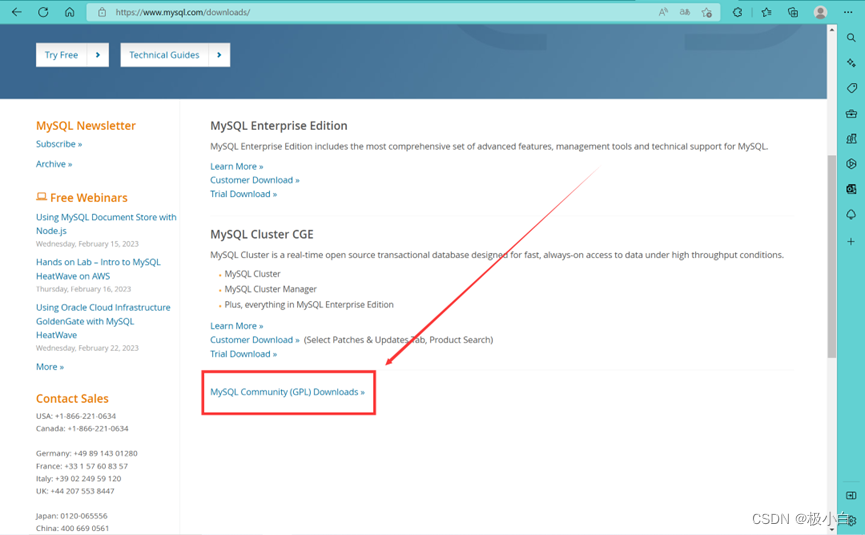This screenshot has width=865, height=535.
Task: Click the Contact Sales heading
Action: 72,398
